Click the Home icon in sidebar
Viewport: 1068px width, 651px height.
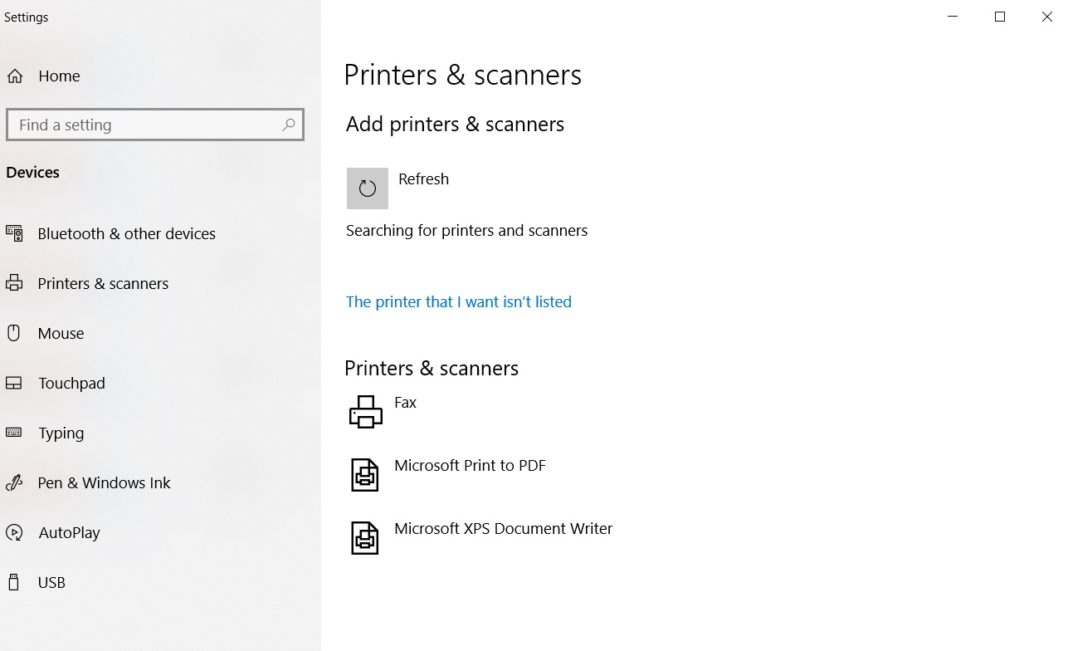pyautogui.click(x=14, y=75)
